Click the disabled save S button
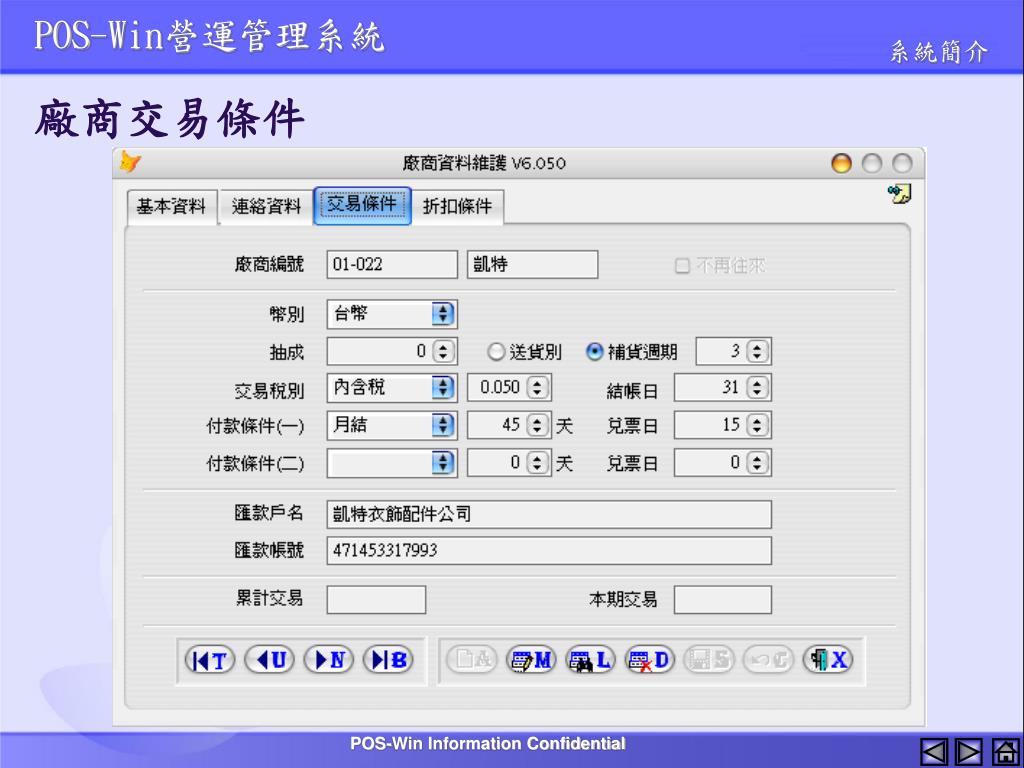This screenshot has height=768, width=1024. (x=709, y=660)
